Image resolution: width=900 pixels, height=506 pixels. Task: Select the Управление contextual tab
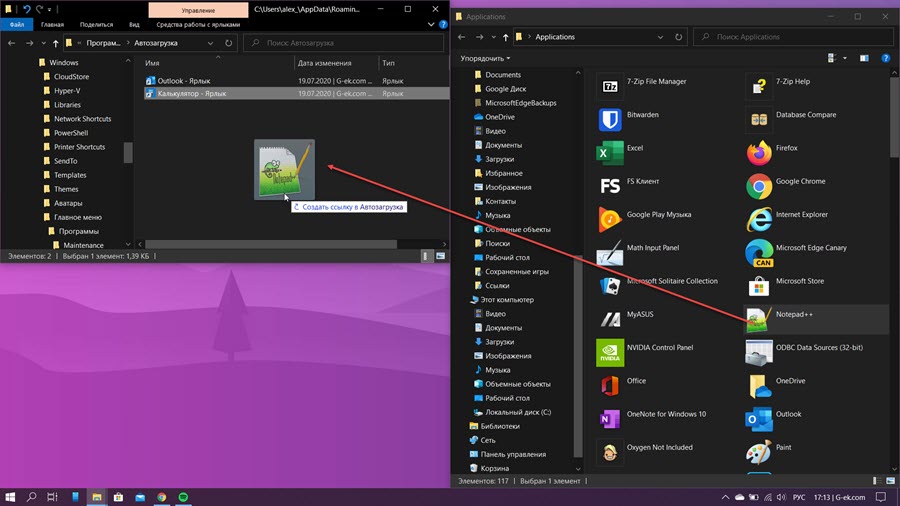click(x=198, y=10)
